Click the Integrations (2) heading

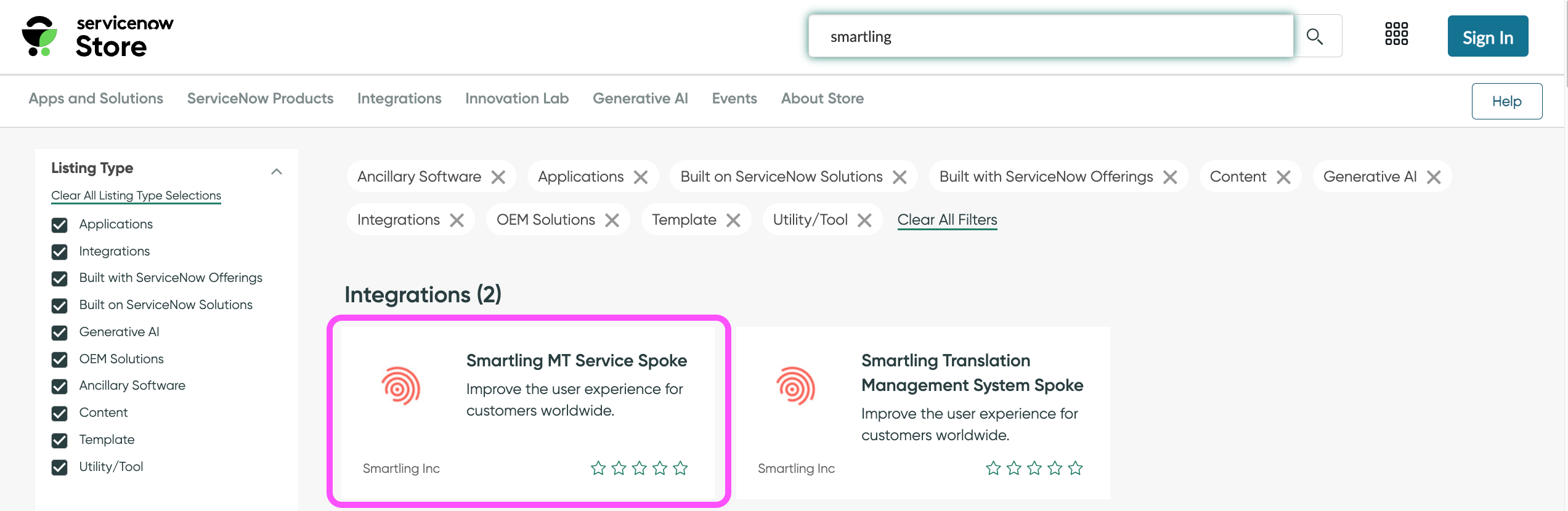click(x=423, y=295)
